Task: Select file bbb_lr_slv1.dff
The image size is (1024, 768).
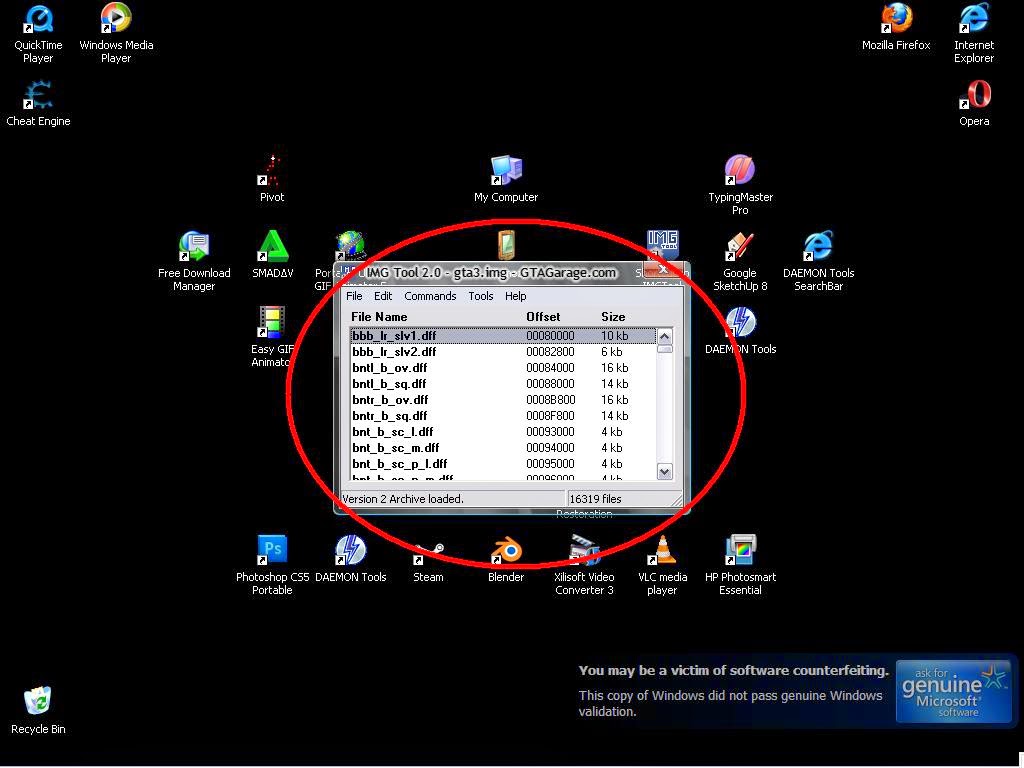Action: point(503,336)
